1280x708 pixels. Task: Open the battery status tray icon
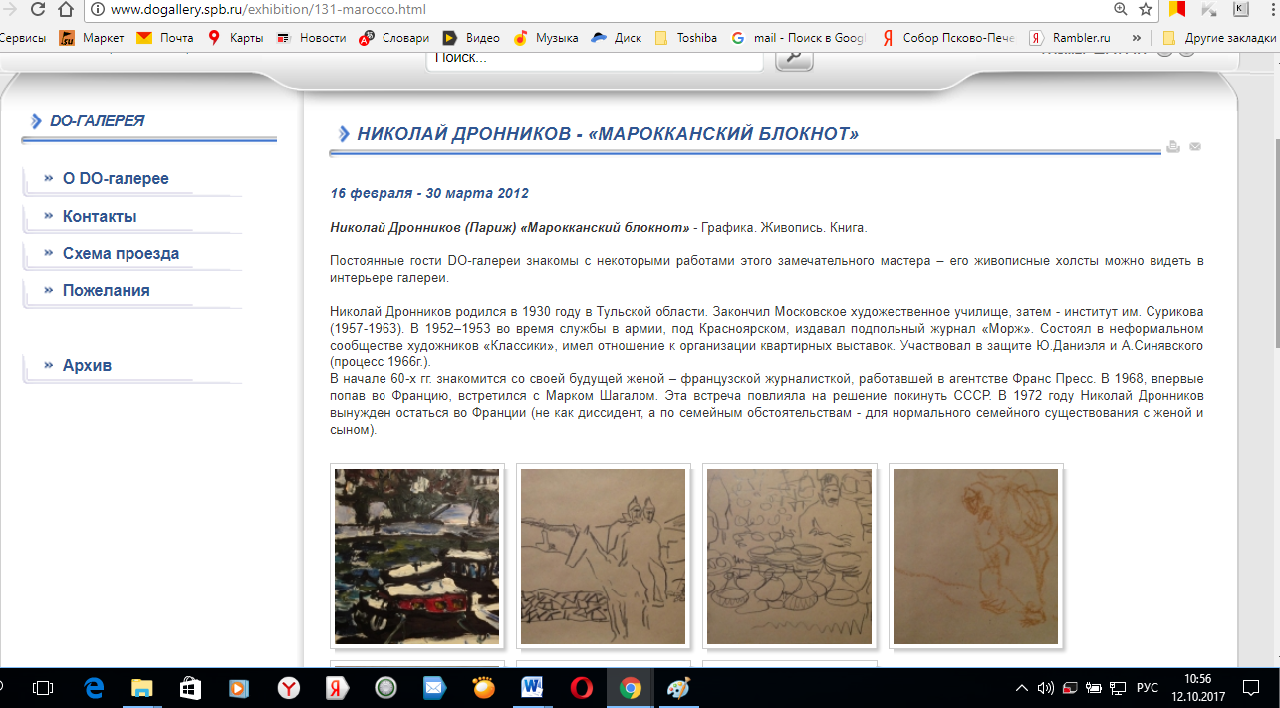click(1096, 688)
